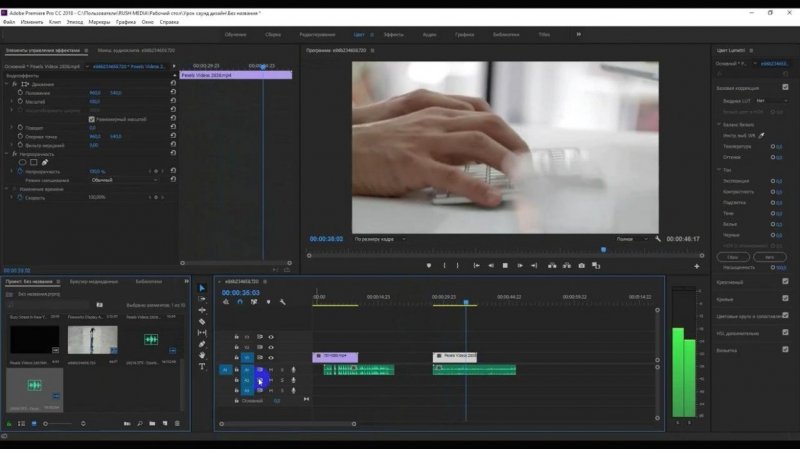Viewport: 800px width, 449px height.
Task: Pick the Hand tool in tools panel
Action: [202, 355]
